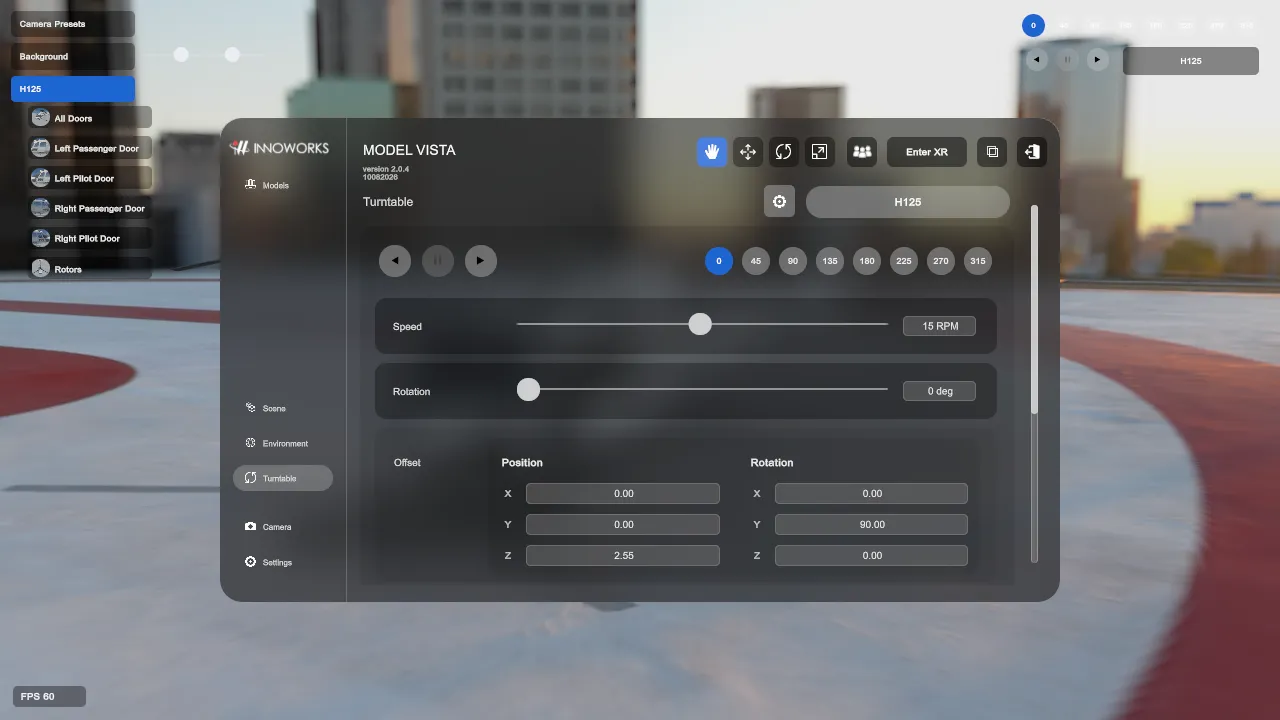Click the Rotation Y field showing 90.00
This screenshot has height=720, width=1280.
point(871,524)
